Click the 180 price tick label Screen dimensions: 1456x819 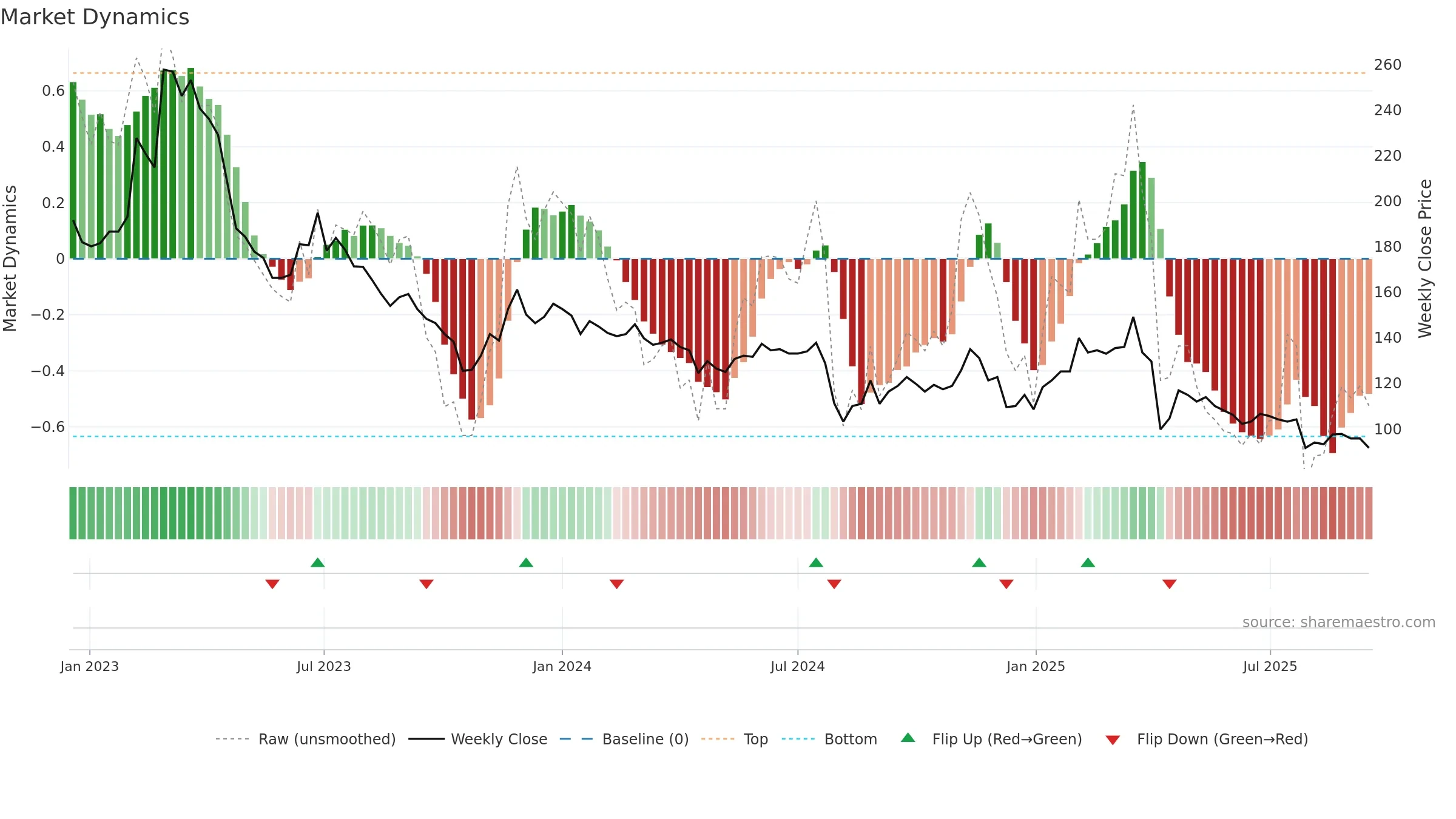pos(1387,247)
